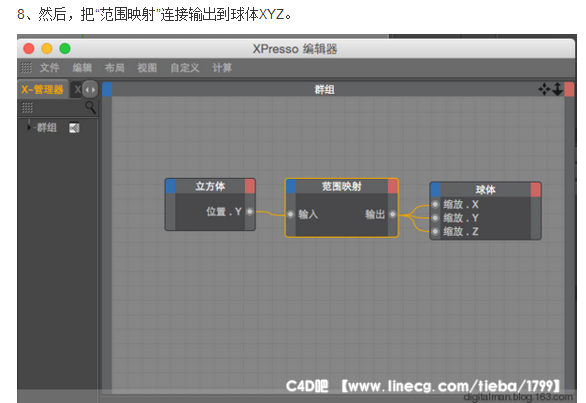
Task: Click the red output corner of 群组 header
Action: click(569, 89)
